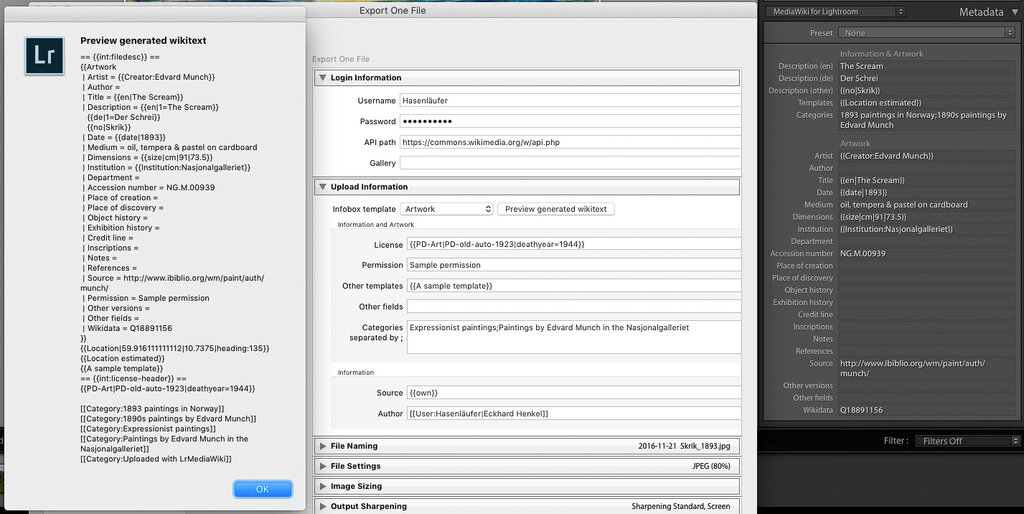Screen dimensions: 1024x514
Task: Click the empty Gallery input field
Action: coord(570,163)
